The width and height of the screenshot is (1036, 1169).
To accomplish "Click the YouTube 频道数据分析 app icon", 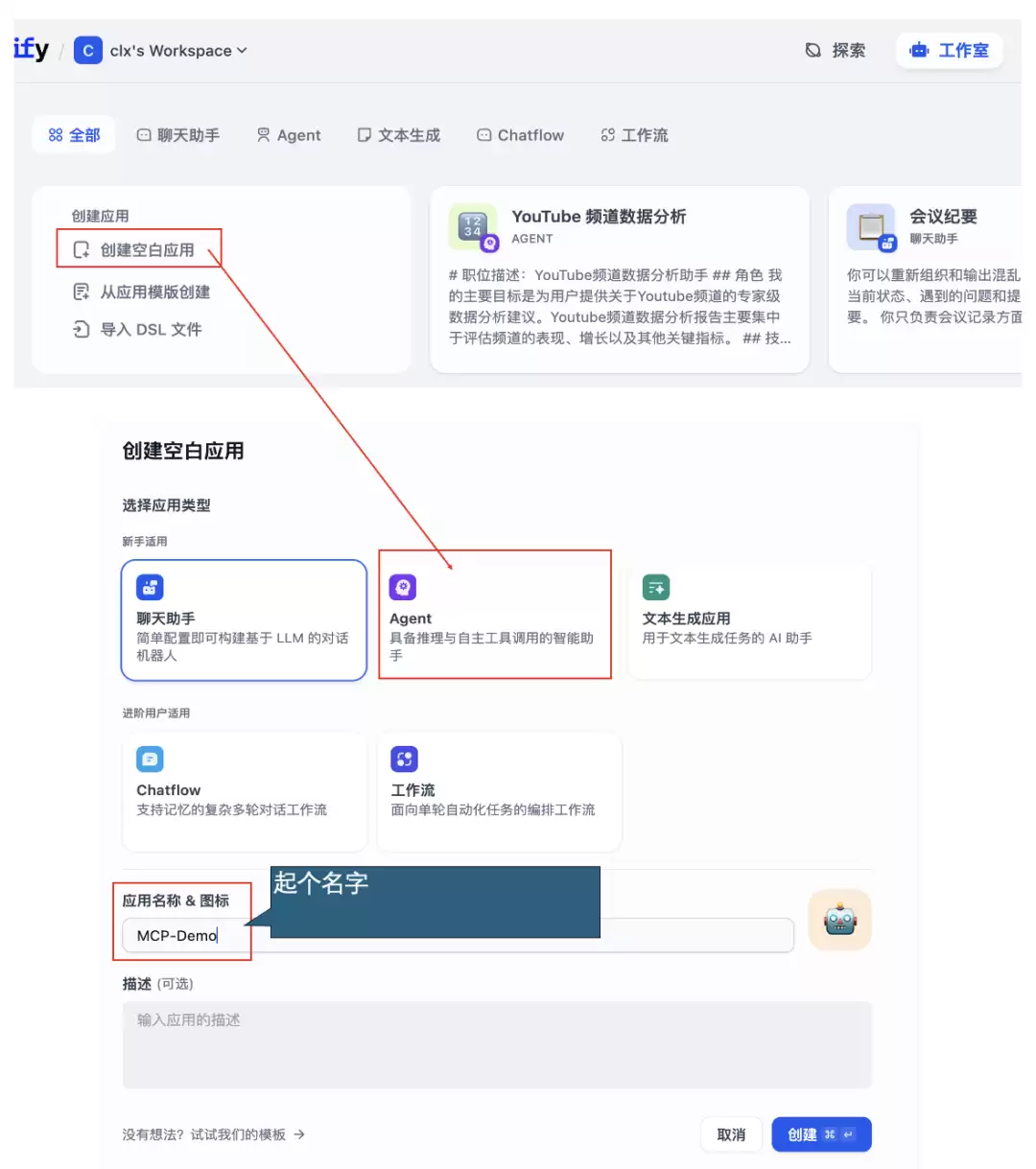I will click(473, 226).
